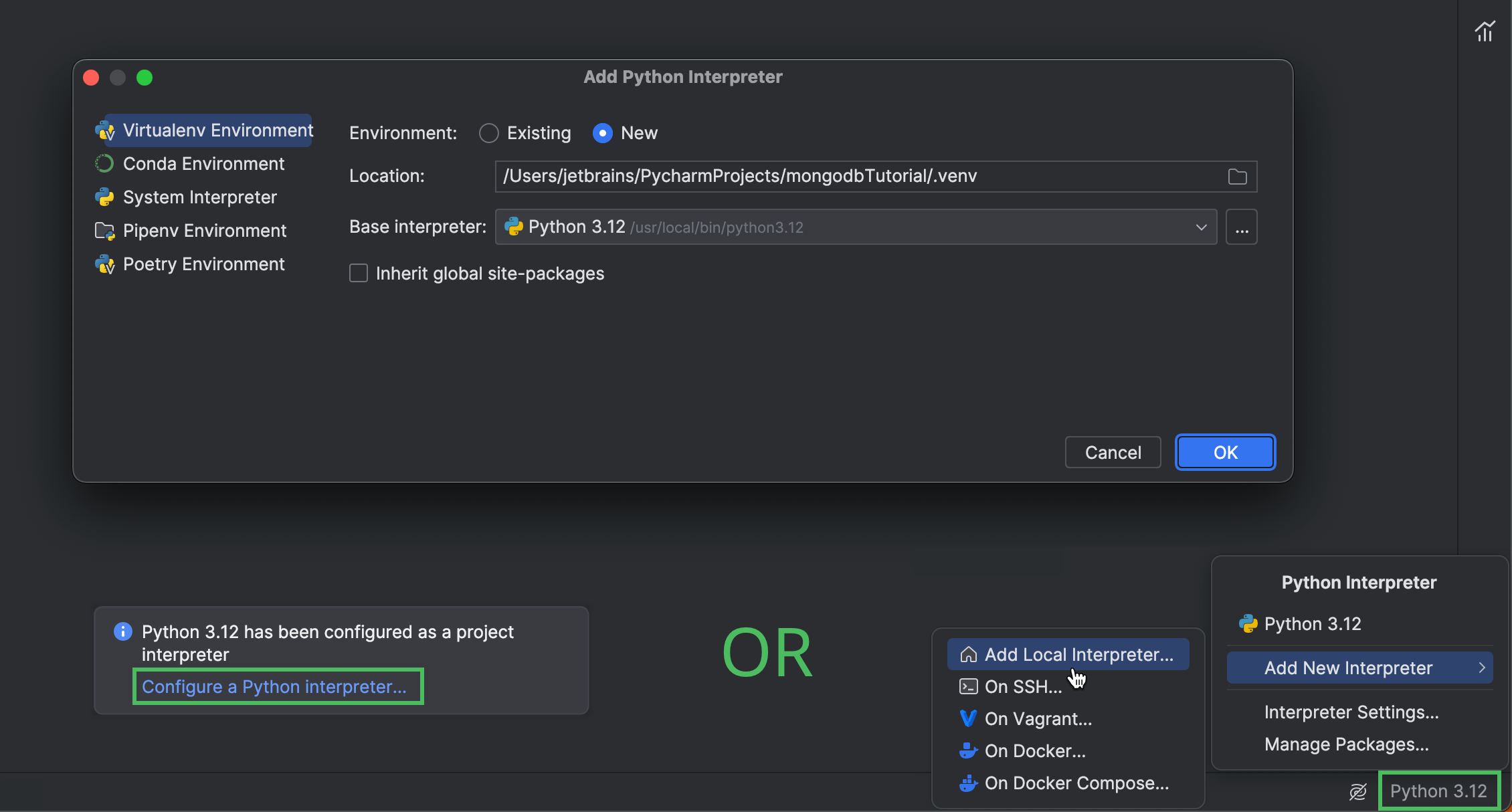This screenshot has width=1512, height=812.
Task: Select Conda Environment icon in sidebar
Action: pyautogui.click(x=105, y=163)
